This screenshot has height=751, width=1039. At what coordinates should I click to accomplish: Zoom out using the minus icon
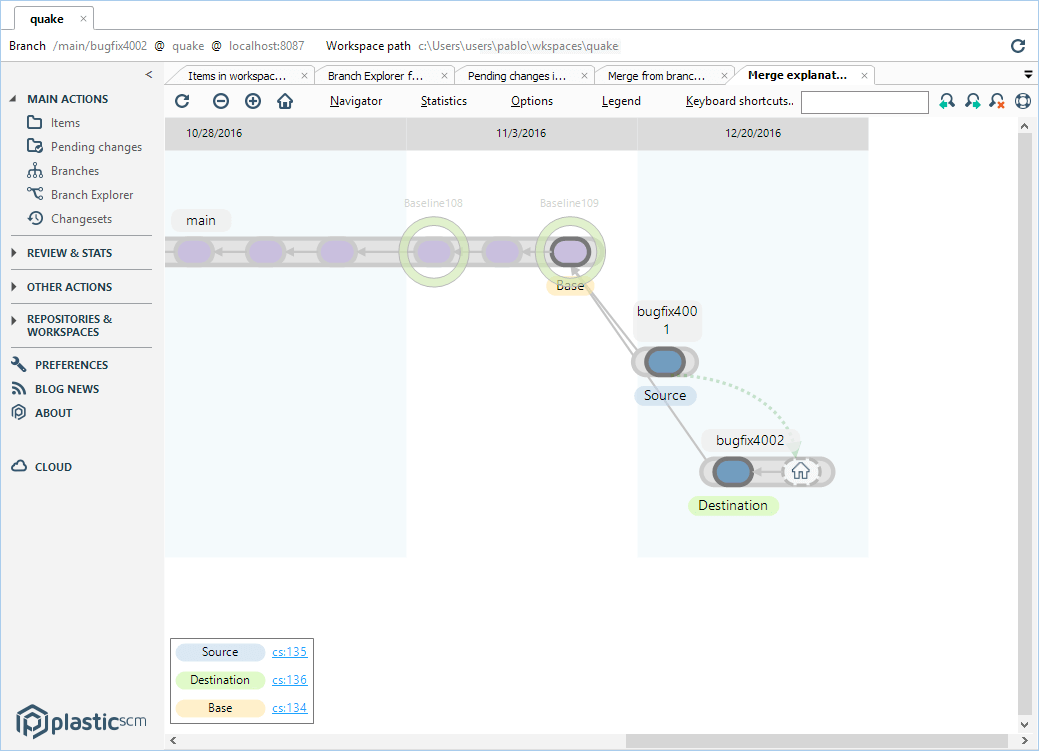point(221,101)
